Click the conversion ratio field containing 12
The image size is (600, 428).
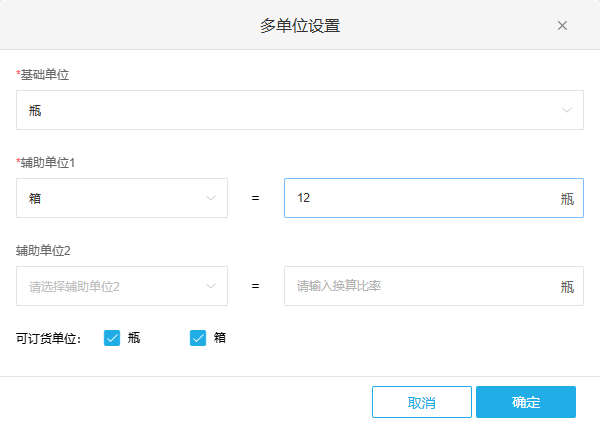(434, 198)
